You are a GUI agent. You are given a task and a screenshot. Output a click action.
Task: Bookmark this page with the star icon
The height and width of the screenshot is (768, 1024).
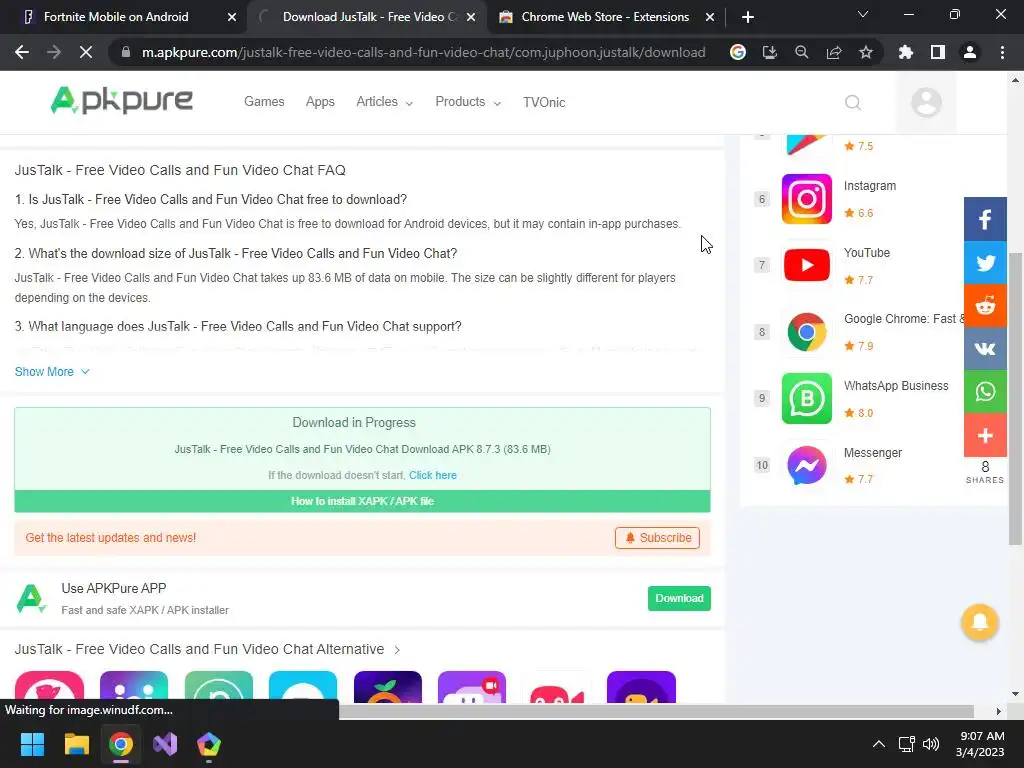(866, 52)
